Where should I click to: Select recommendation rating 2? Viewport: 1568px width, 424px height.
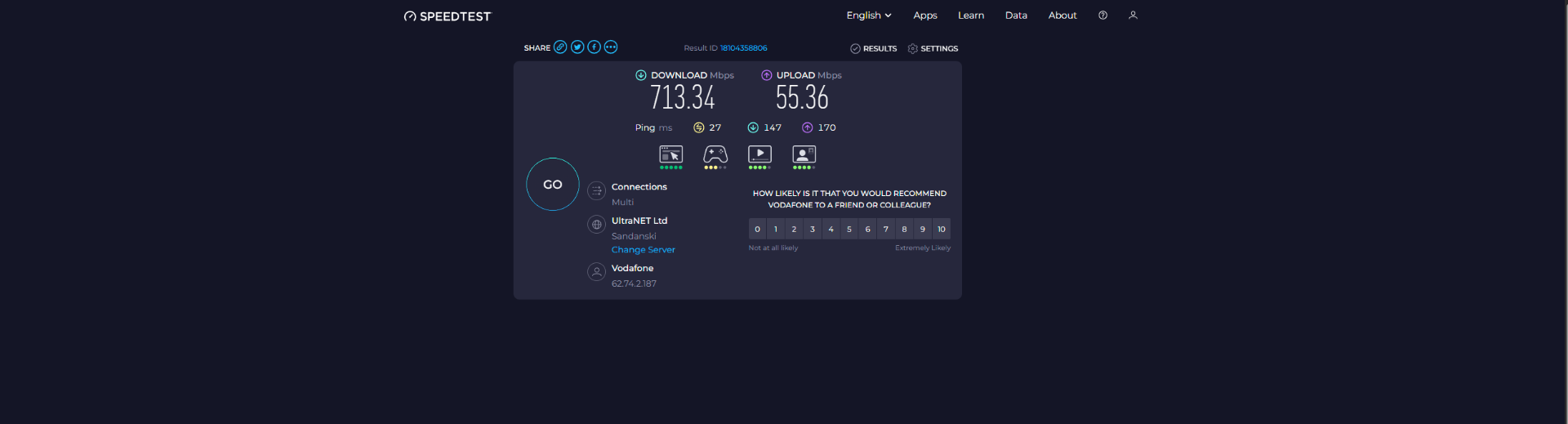pos(794,229)
